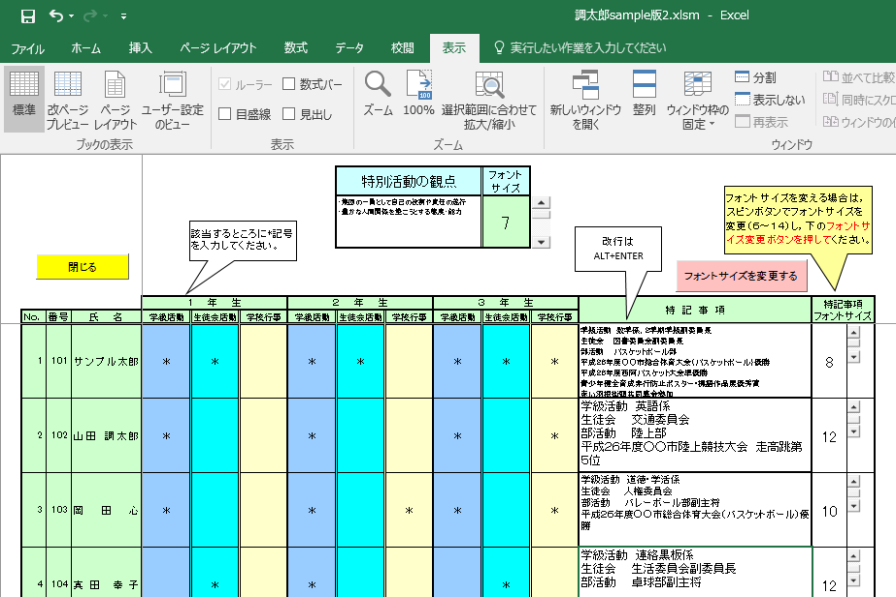The image size is (896, 597).
Task: Open the ファイル tab
Action: coord(27,48)
